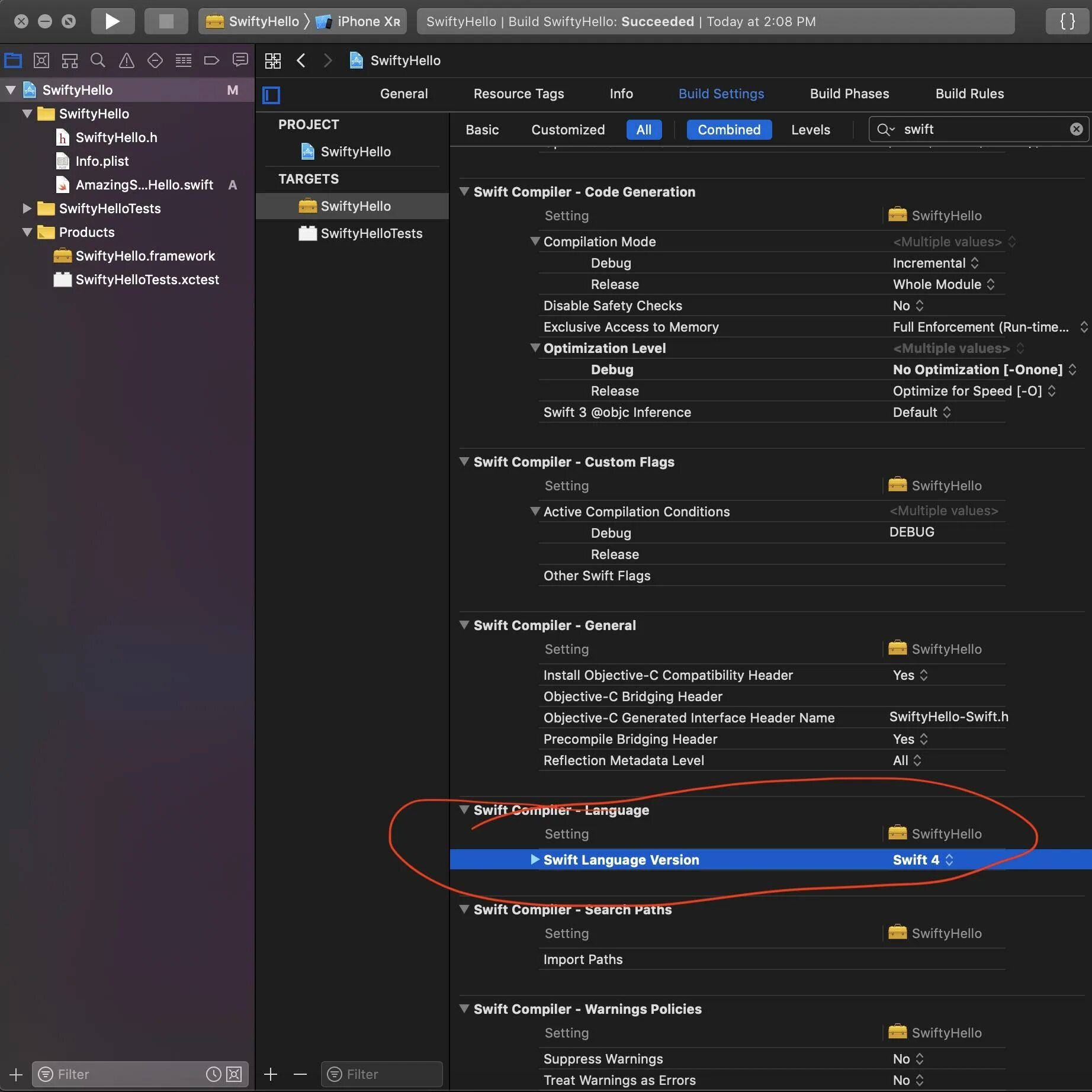This screenshot has height=1092, width=1092.
Task: Expand the SwiftyHelloTests folder
Action: click(x=27, y=208)
